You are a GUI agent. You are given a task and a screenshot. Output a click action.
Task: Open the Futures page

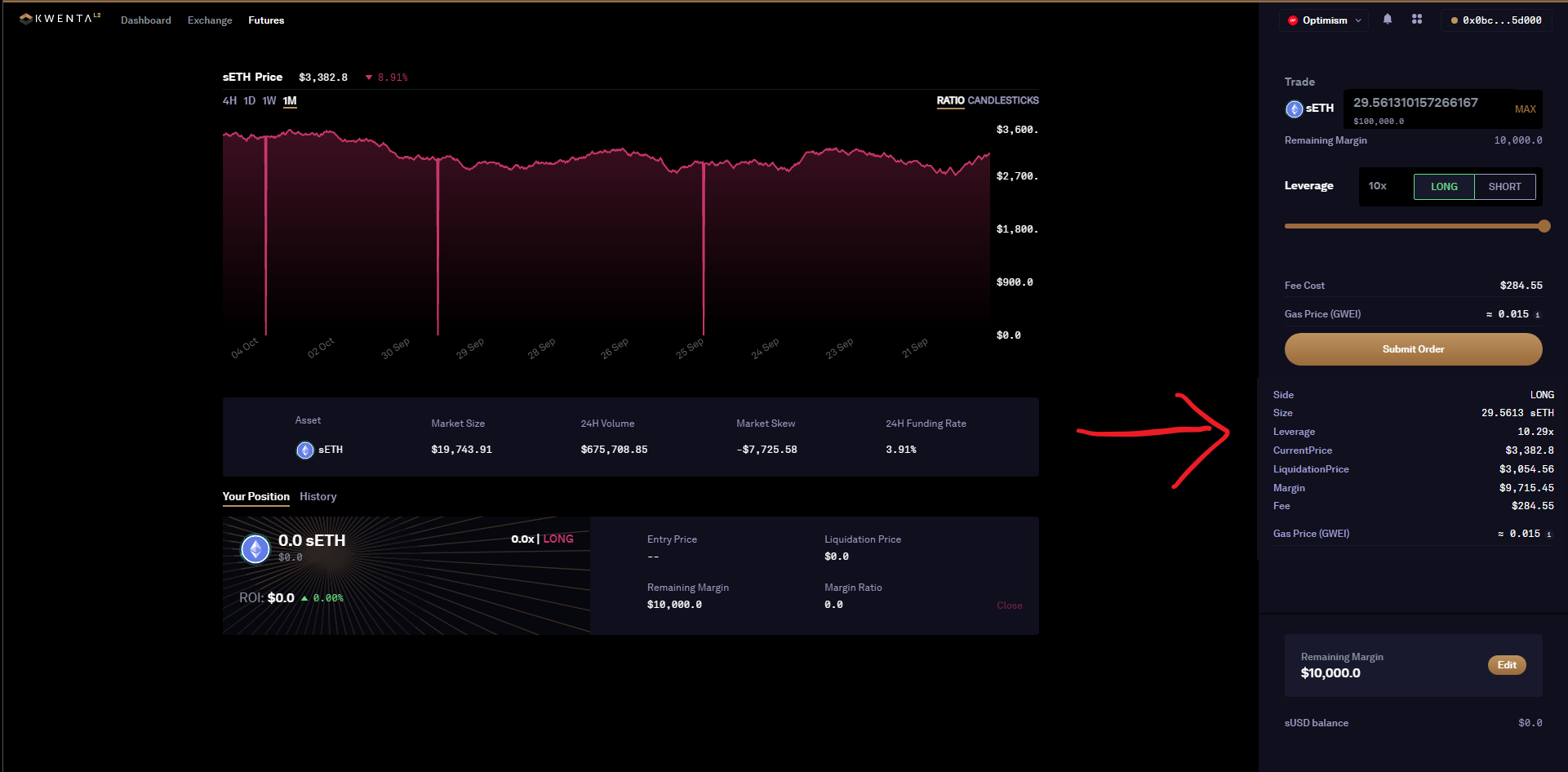tap(266, 20)
